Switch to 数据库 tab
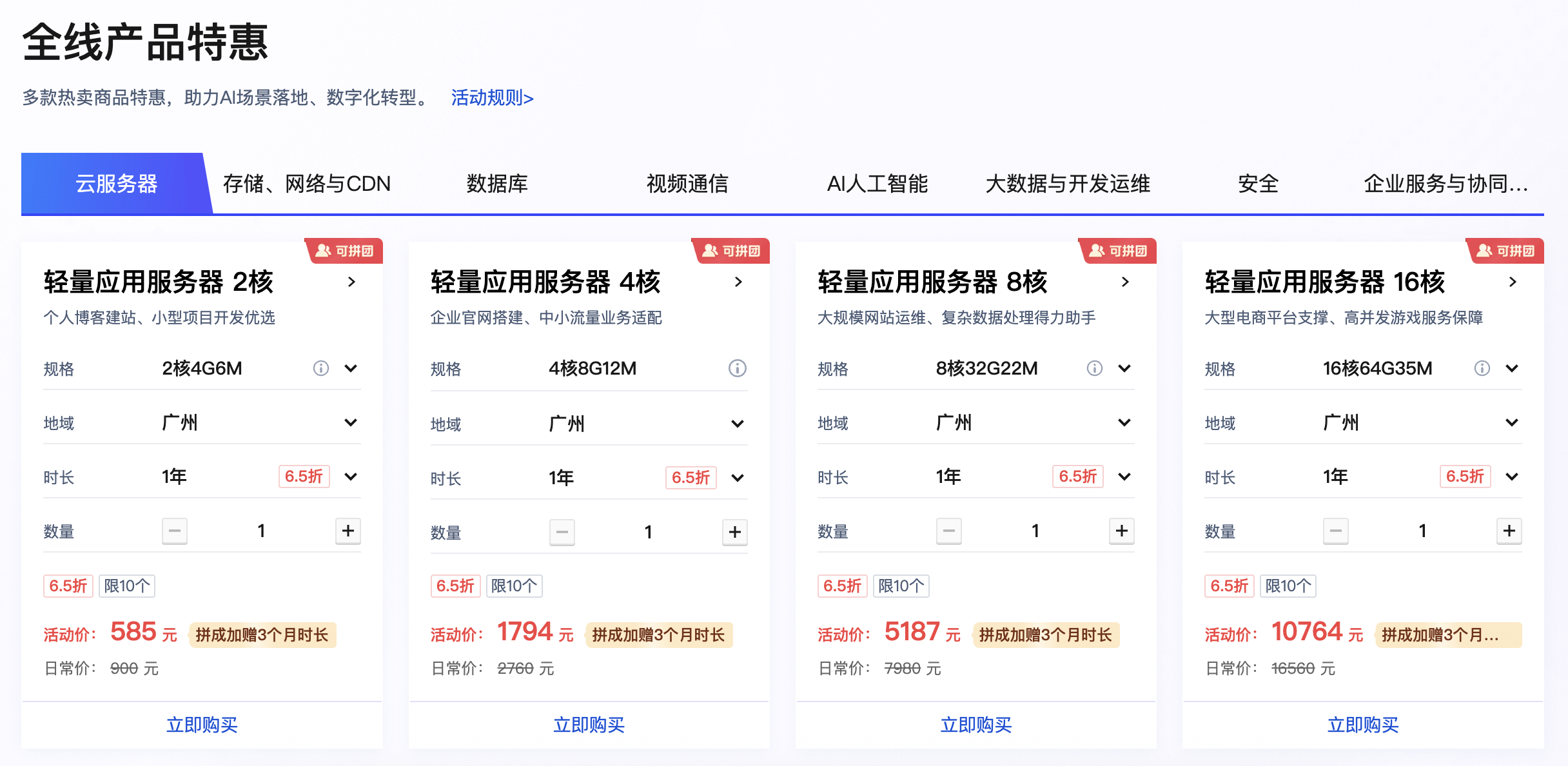The width and height of the screenshot is (1568, 766). (x=497, y=184)
